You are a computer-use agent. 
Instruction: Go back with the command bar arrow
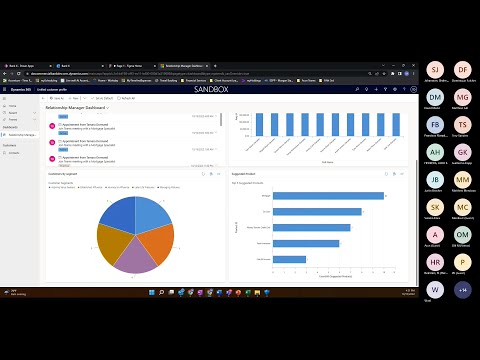pos(43,98)
